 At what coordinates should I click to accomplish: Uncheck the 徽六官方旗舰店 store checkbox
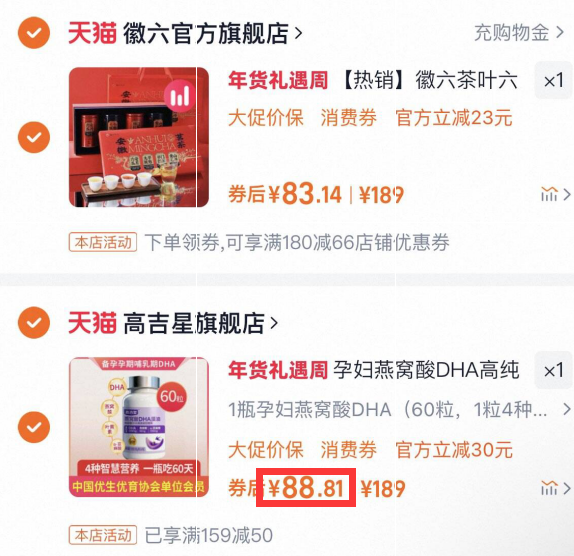click(34, 33)
